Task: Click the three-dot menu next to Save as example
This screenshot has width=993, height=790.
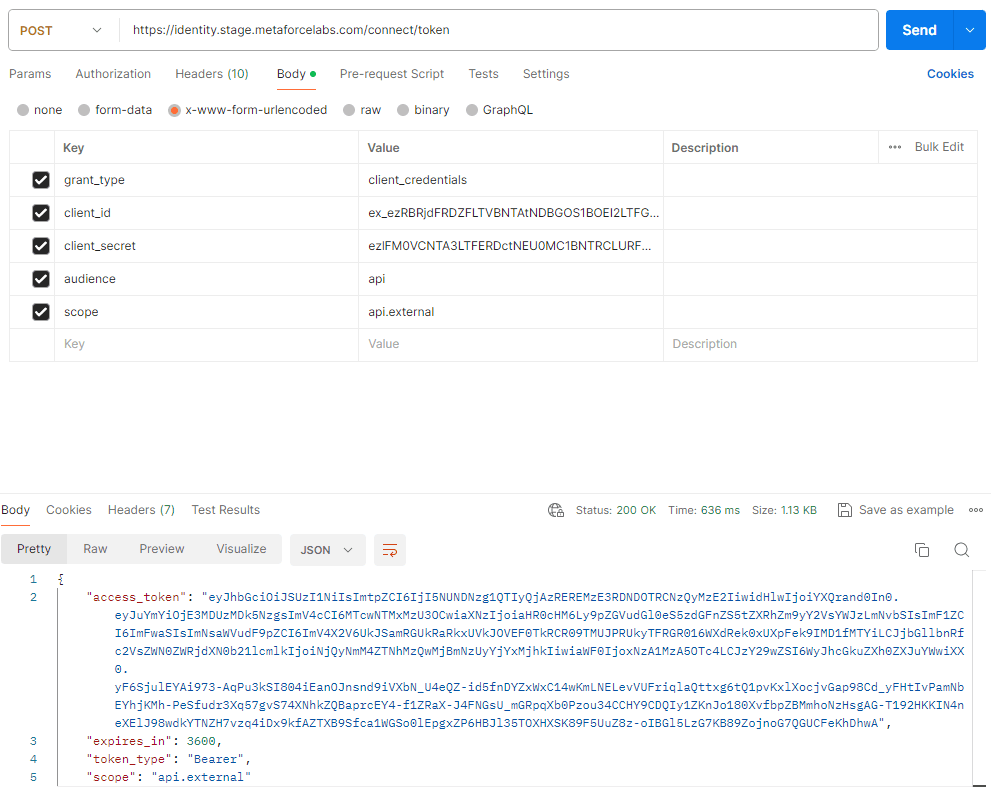Action: [x=975, y=509]
